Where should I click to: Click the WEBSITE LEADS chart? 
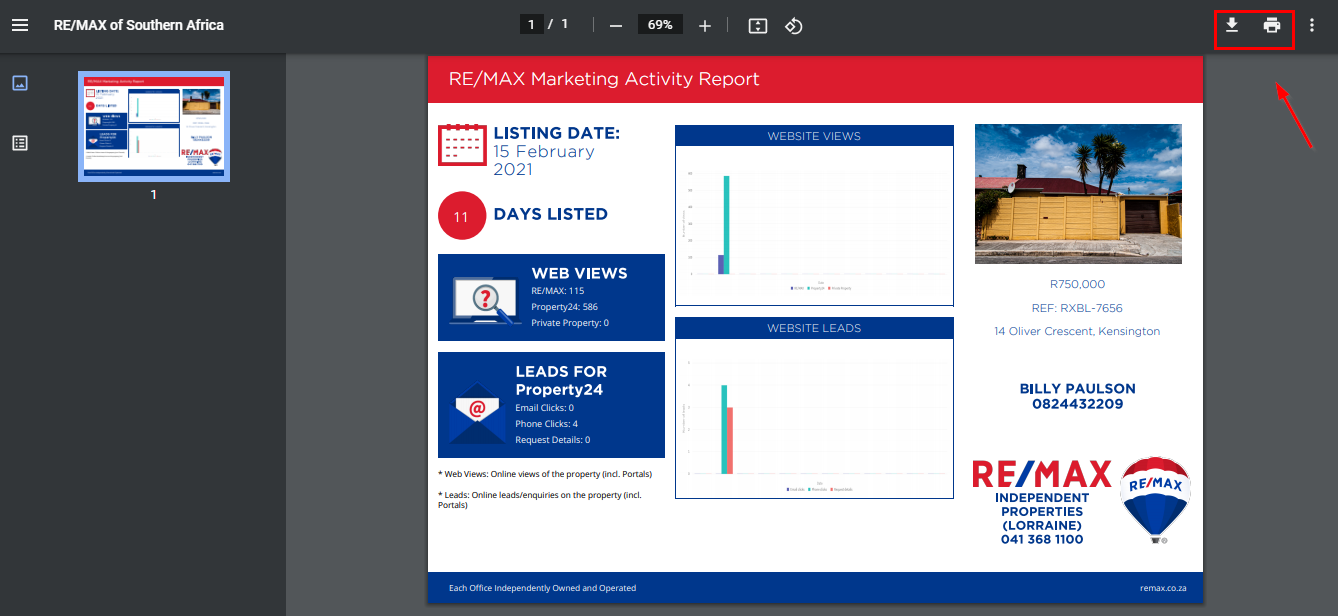pyautogui.click(x=814, y=407)
